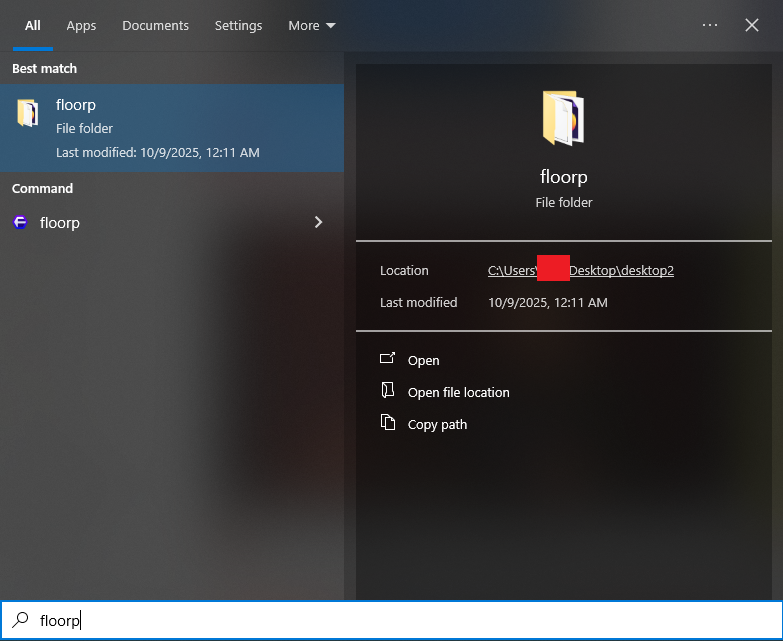Click the Copy path icon

tap(388, 422)
